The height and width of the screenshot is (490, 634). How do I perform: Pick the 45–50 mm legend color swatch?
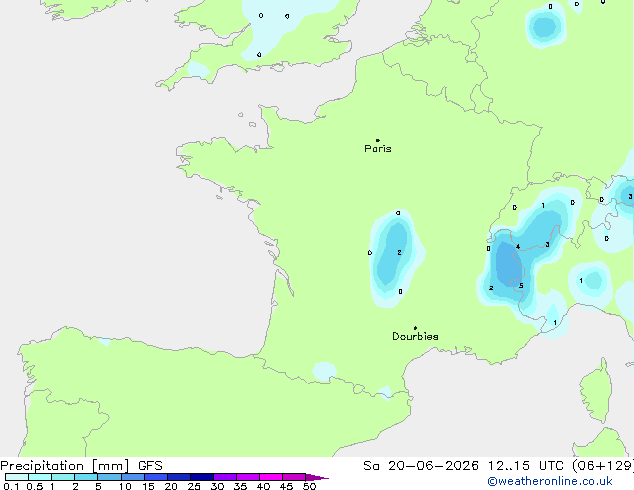click(x=294, y=477)
